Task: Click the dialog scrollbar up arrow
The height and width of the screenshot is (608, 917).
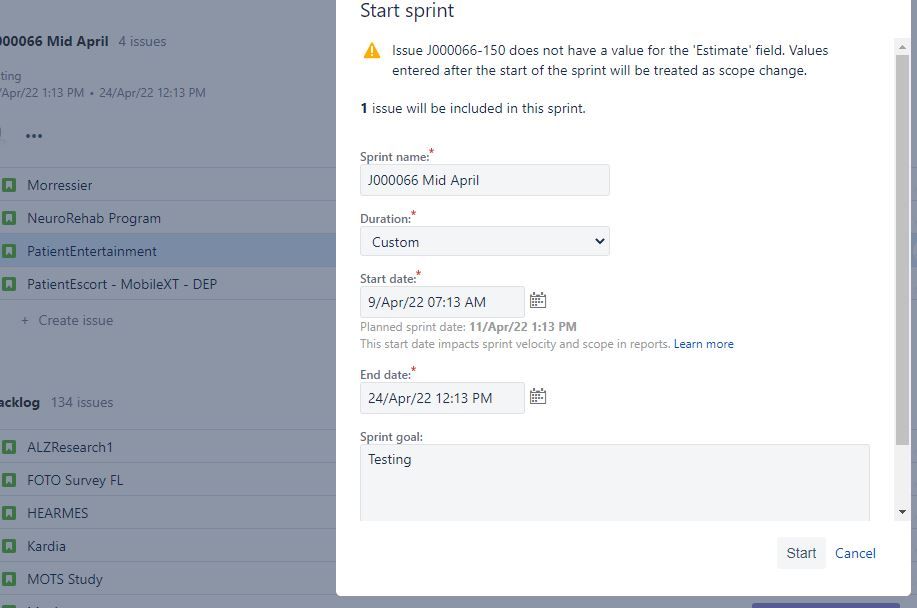Action: 902,46
